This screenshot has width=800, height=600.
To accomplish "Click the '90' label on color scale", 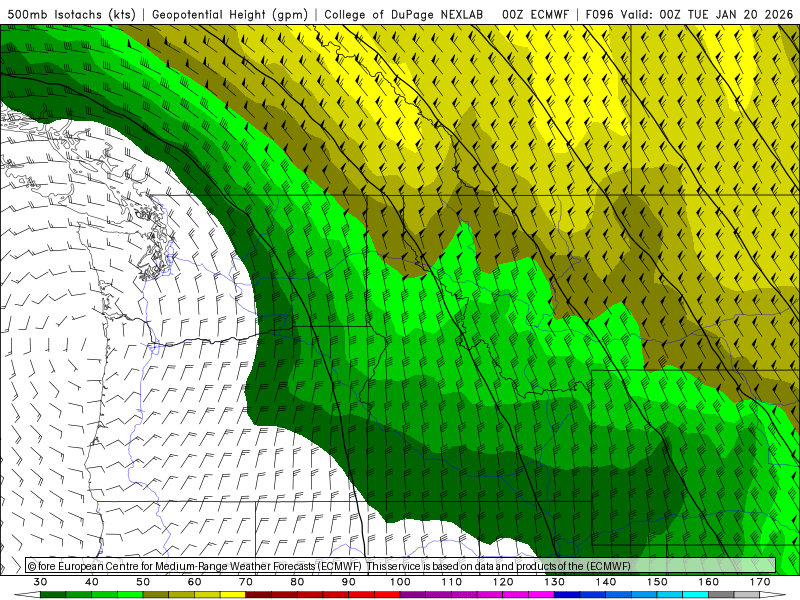I will tap(348, 582).
